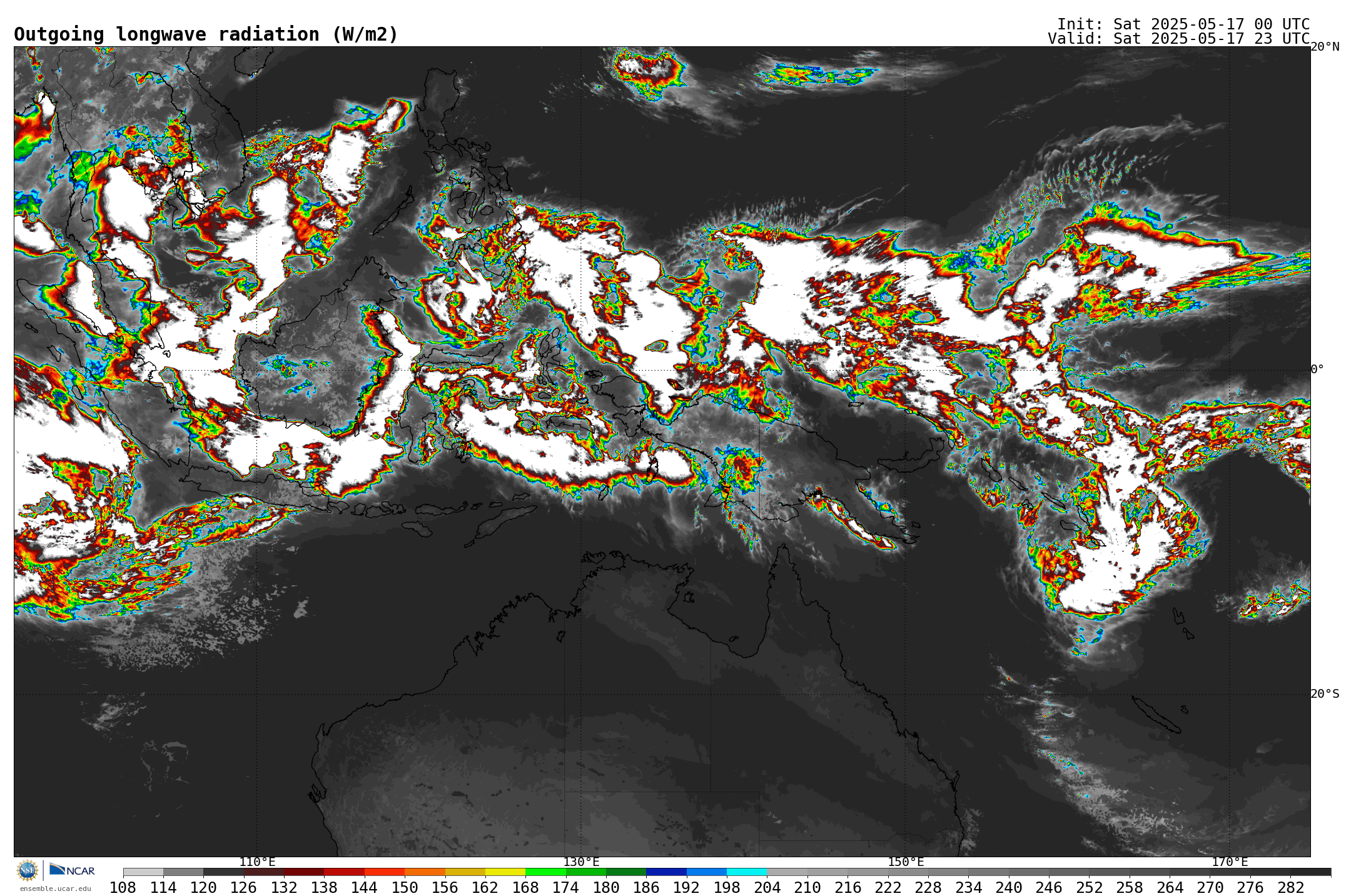Screen dimensions: 1351x896
Task: Click the 170°E longitude label
Action: [x=1230, y=862]
